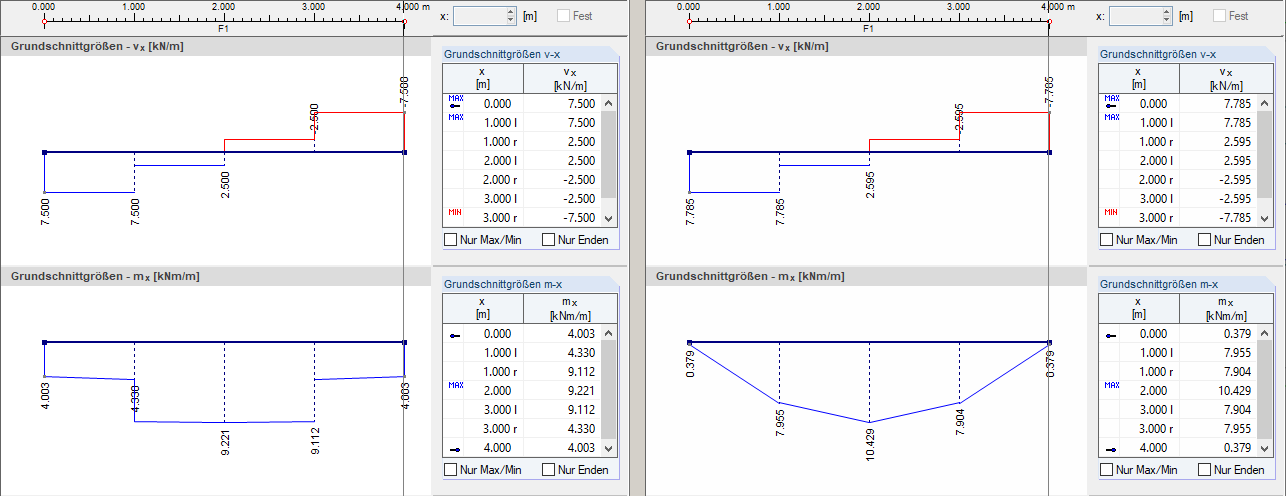The image size is (1286, 496).
Task: Select 2.595 cell in 1.000 r row
Action: point(1217,142)
